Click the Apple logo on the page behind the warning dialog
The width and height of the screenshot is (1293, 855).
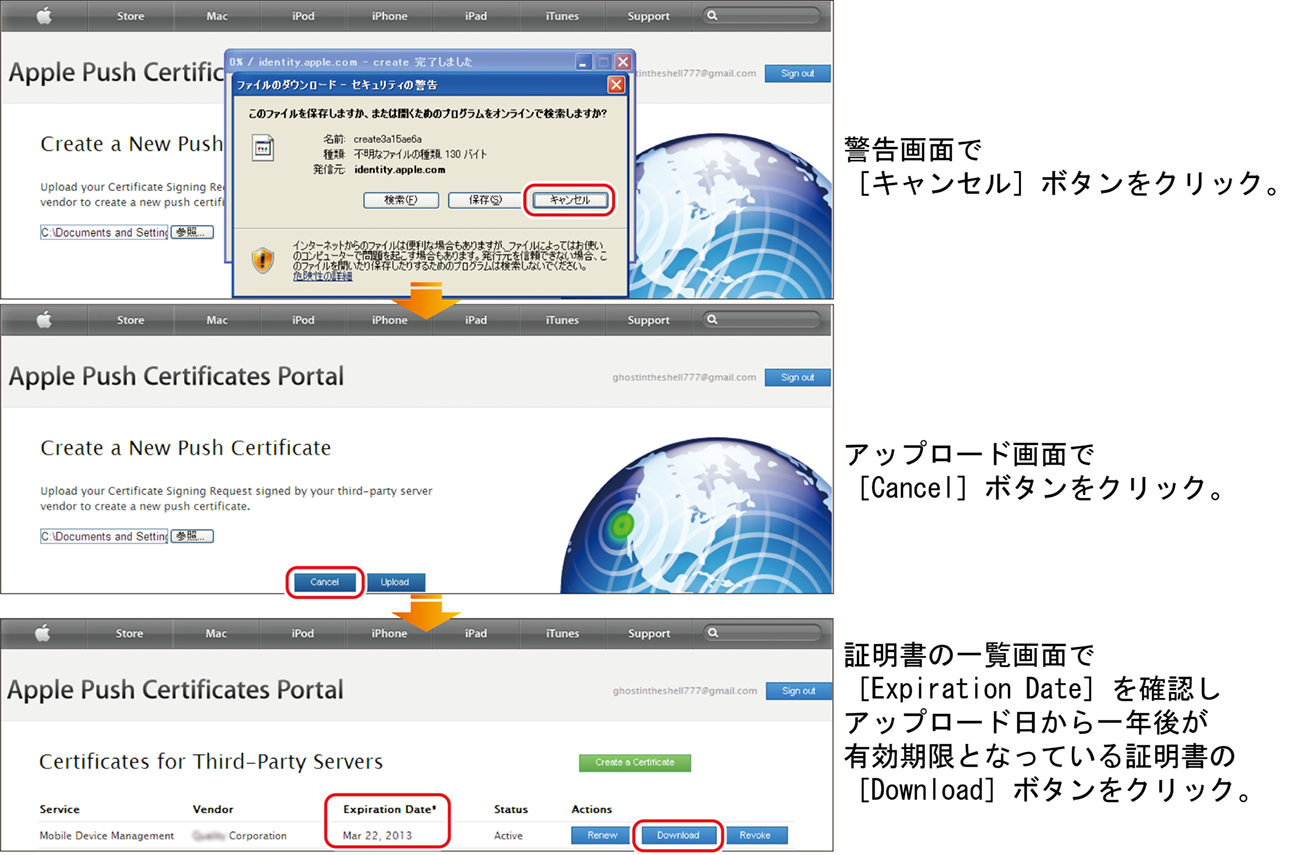44,15
